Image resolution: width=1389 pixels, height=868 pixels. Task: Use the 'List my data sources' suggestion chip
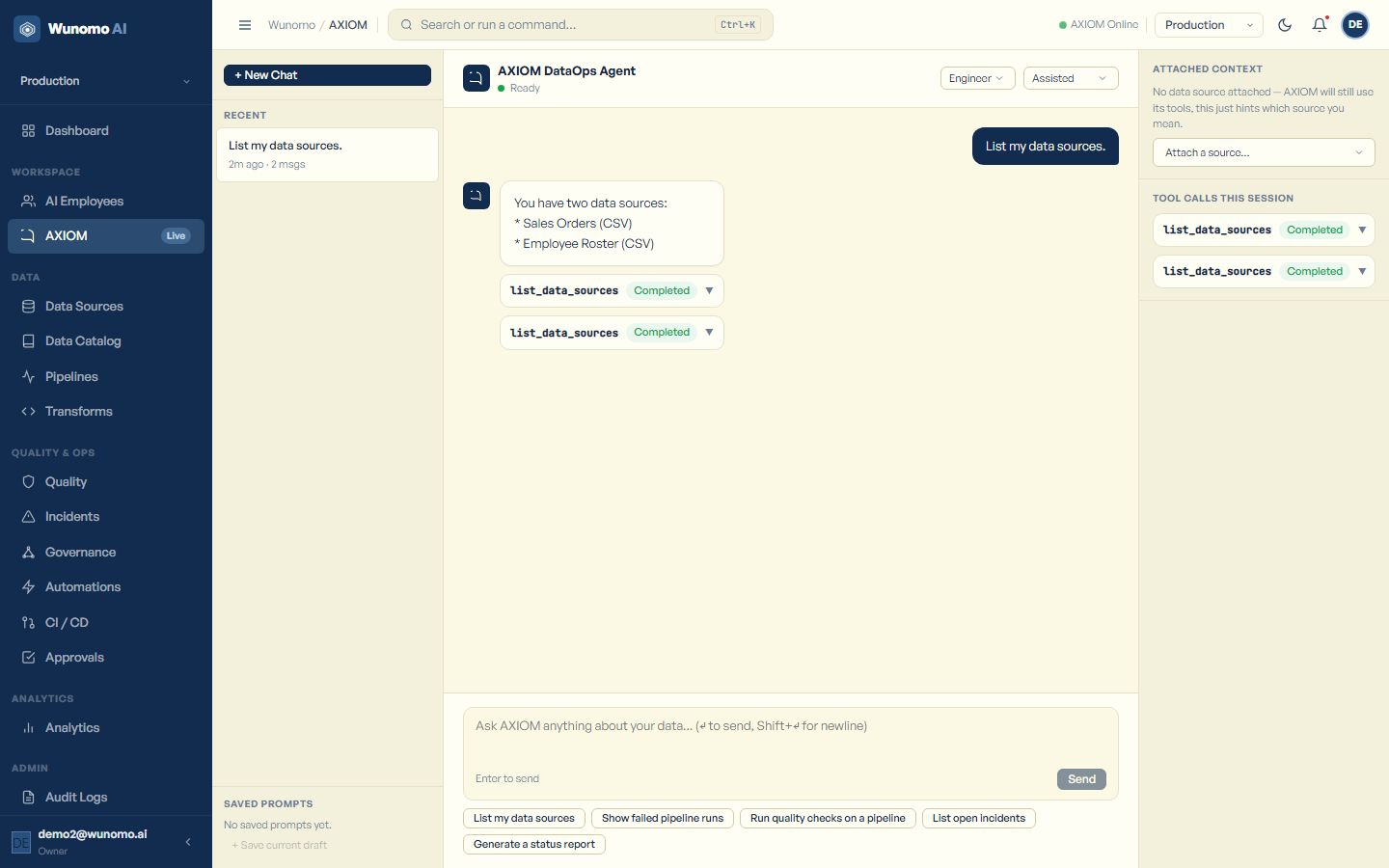524,819
